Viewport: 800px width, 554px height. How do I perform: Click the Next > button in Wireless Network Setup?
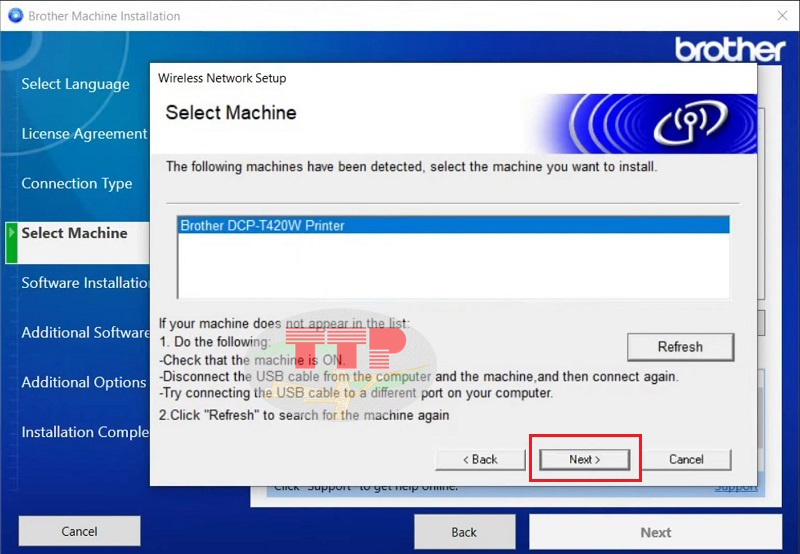584,460
